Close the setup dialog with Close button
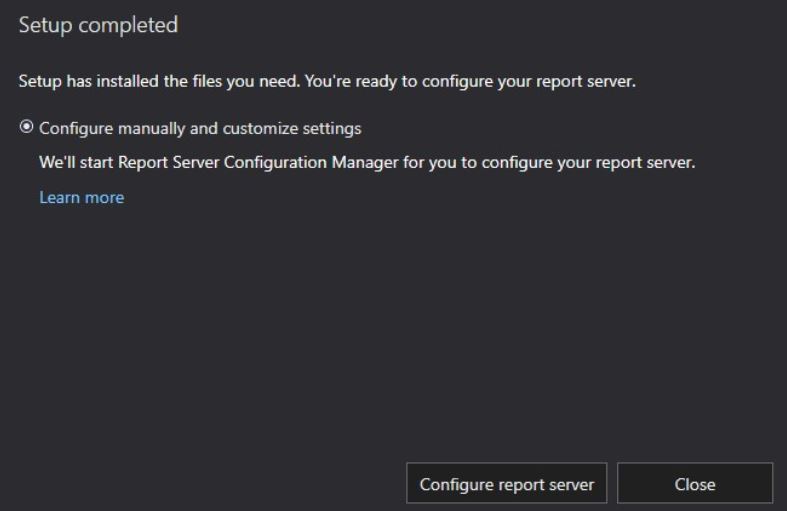Viewport: 787px width, 511px height. (x=695, y=483)
